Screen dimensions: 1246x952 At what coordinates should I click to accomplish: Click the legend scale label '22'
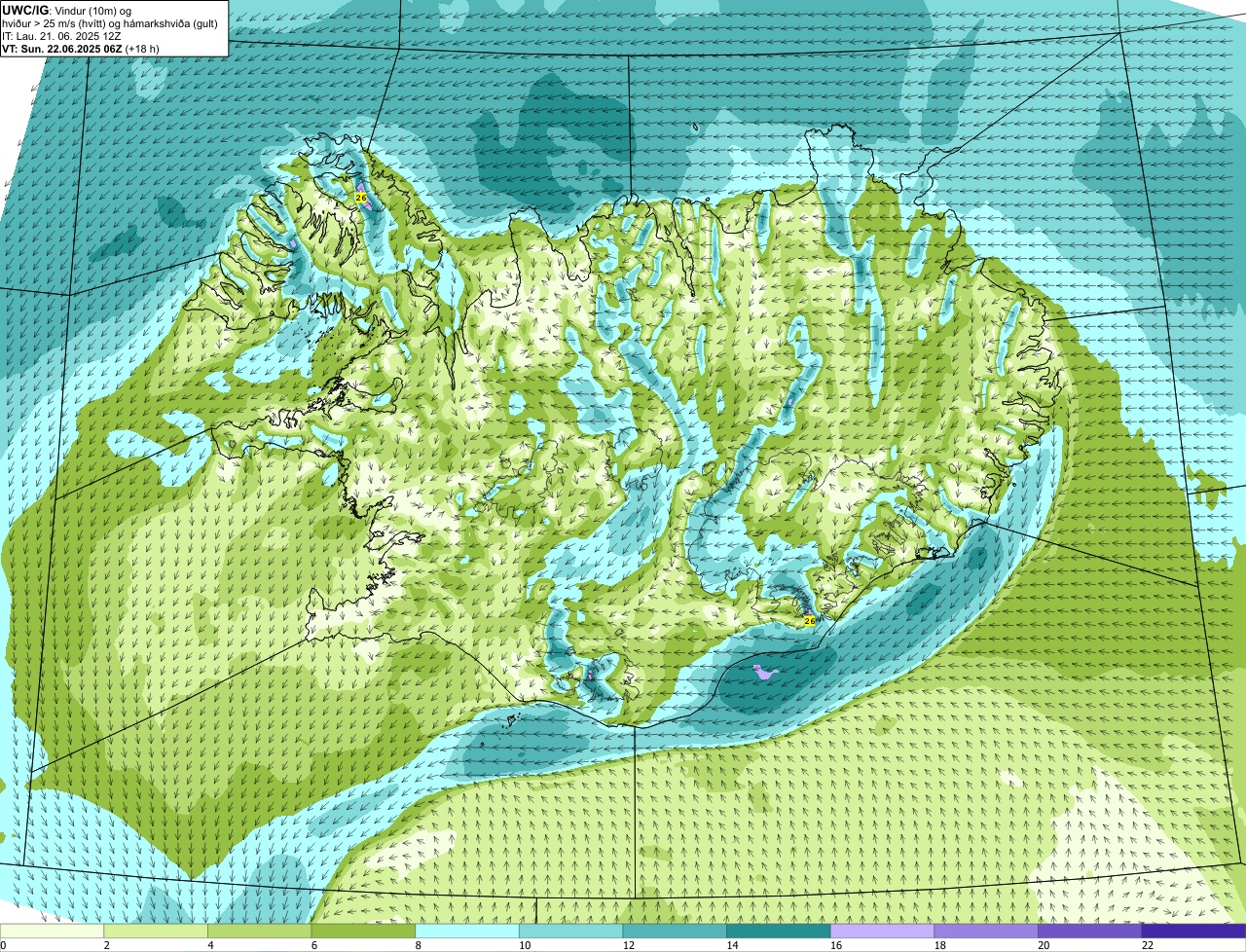tap(1148, 945)
